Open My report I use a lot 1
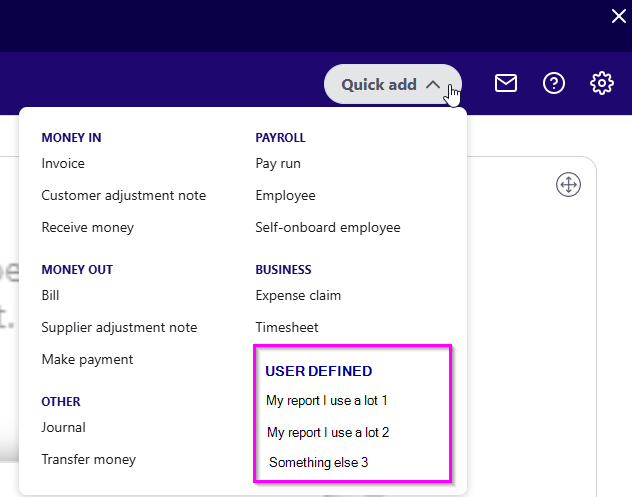632x497 pixels. pos(327,401)
